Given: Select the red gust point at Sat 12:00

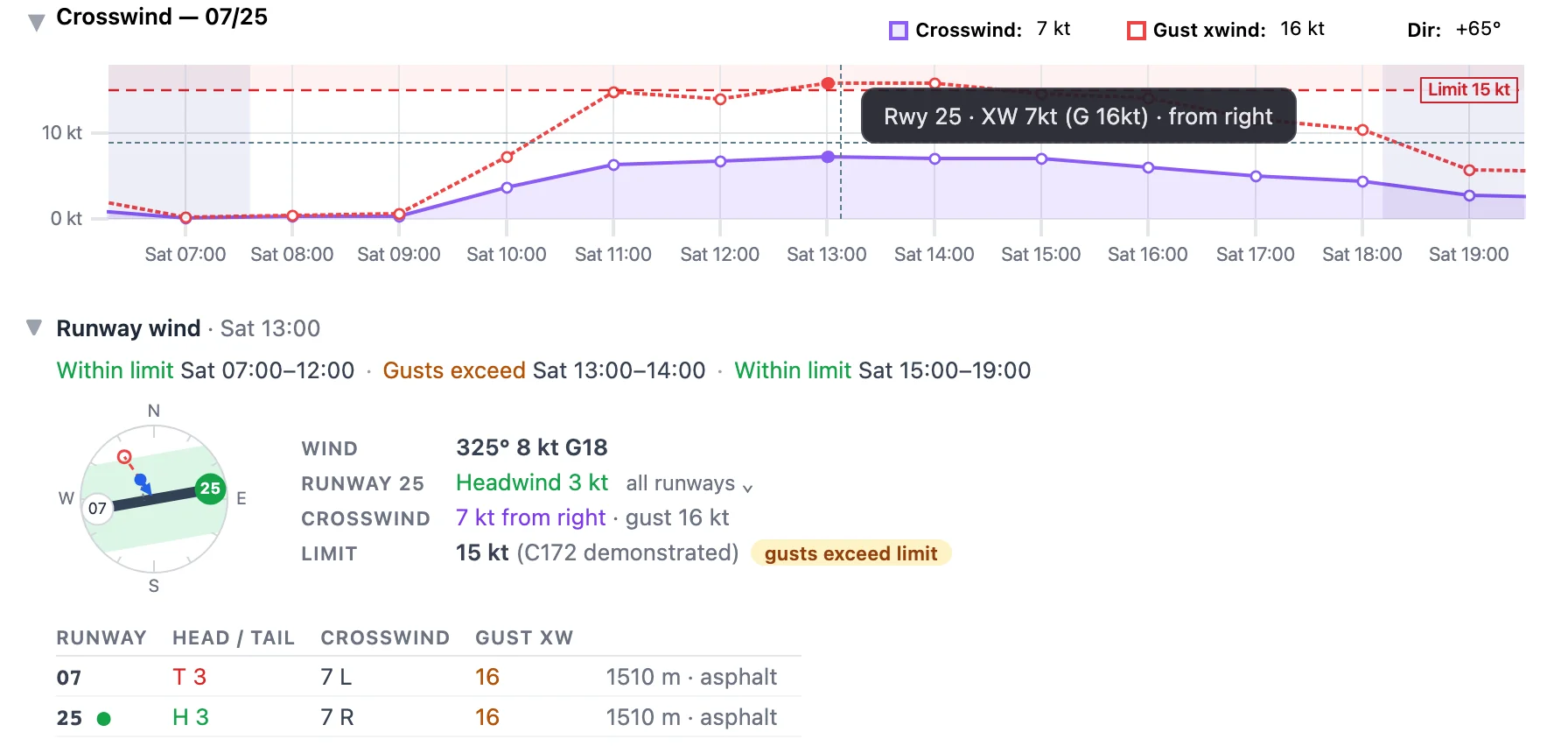Looking at the screenshot, I should pyautogui.click(x=720, y=99).
